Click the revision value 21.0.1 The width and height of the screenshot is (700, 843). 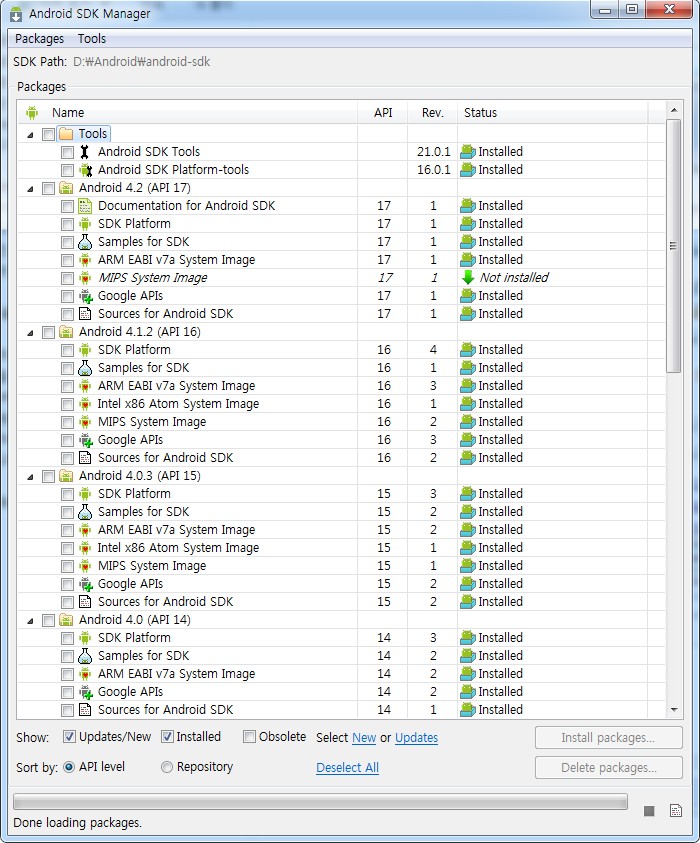coord(433,152)
